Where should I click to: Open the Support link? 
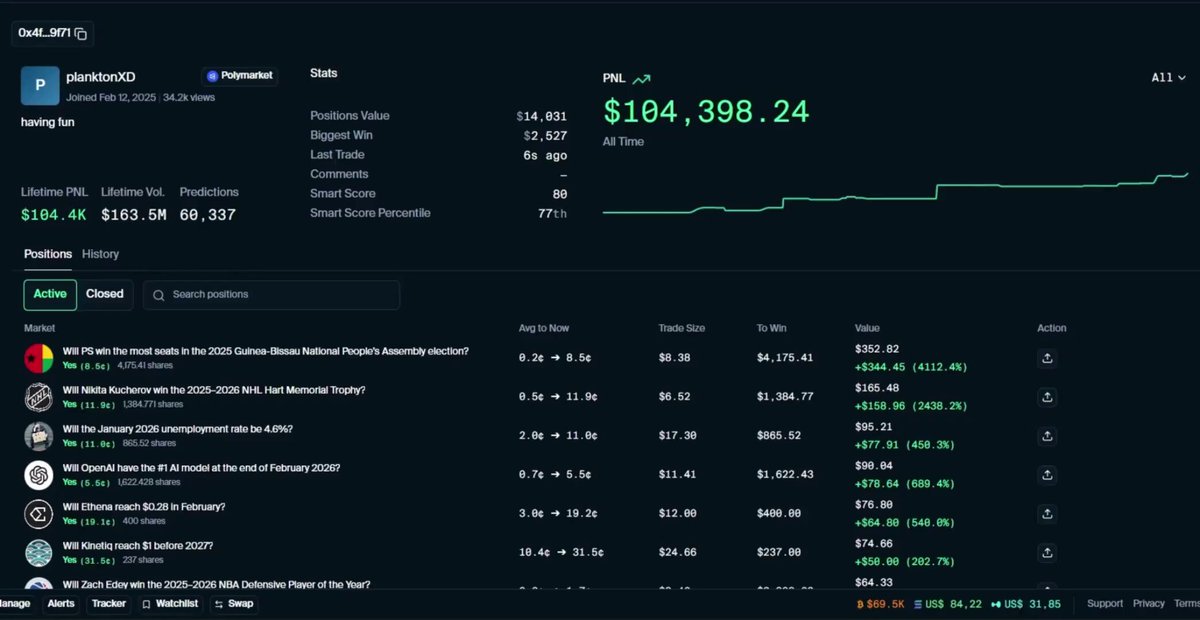click(1105, 604)
